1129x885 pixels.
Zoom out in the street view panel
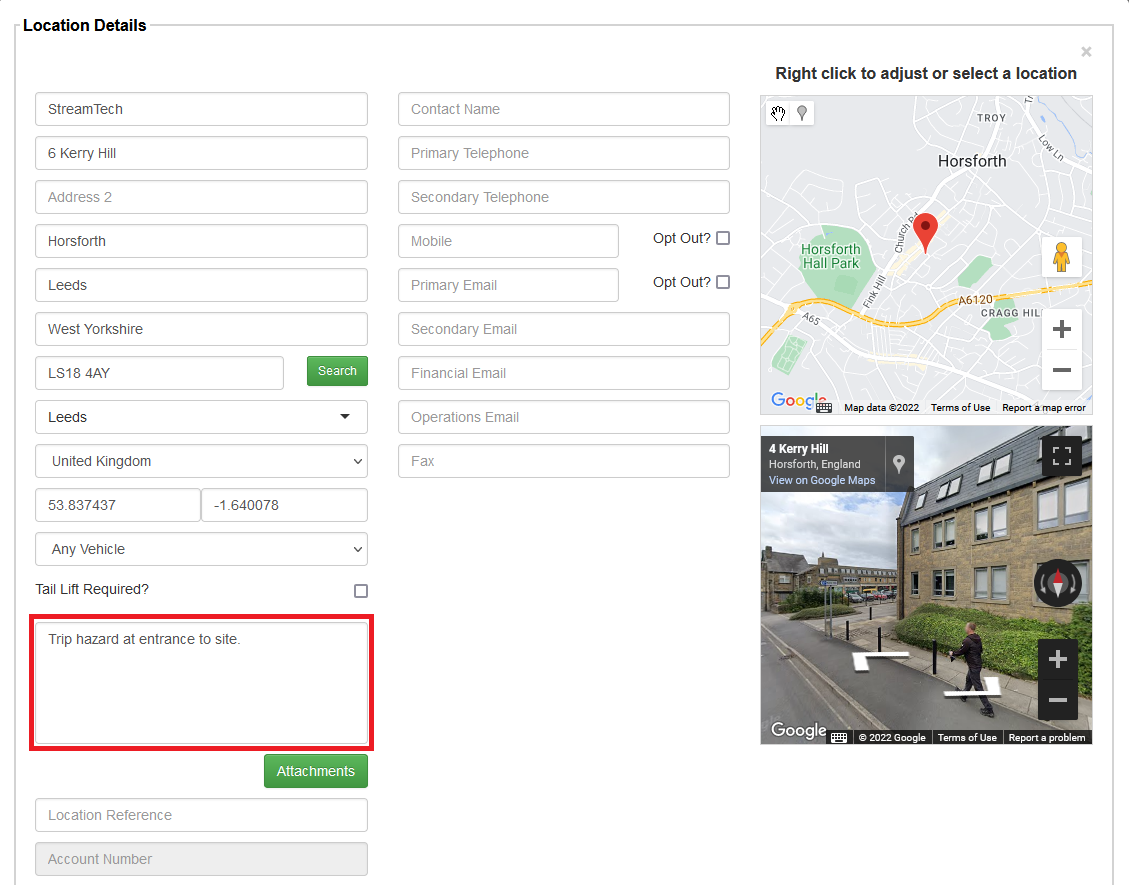tap(1058, 701)
